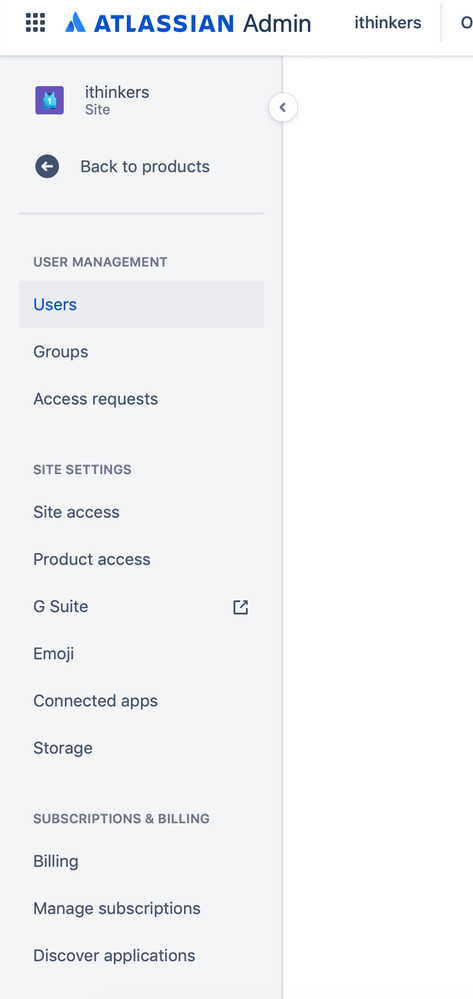Go to Access requests
The width and height of the screenshot is (473, 999).
142,399
